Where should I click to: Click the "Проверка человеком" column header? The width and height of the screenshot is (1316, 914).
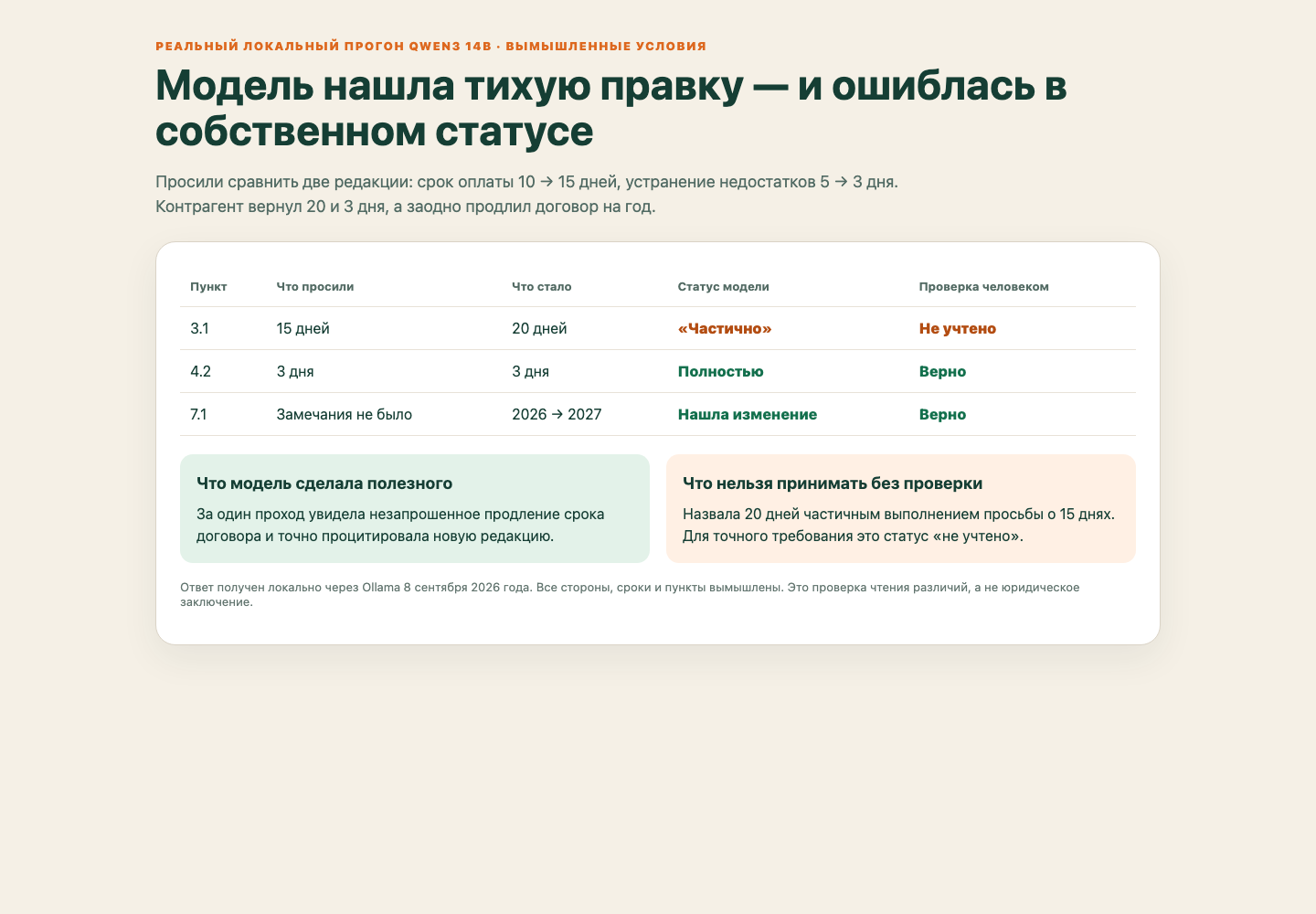984,287
